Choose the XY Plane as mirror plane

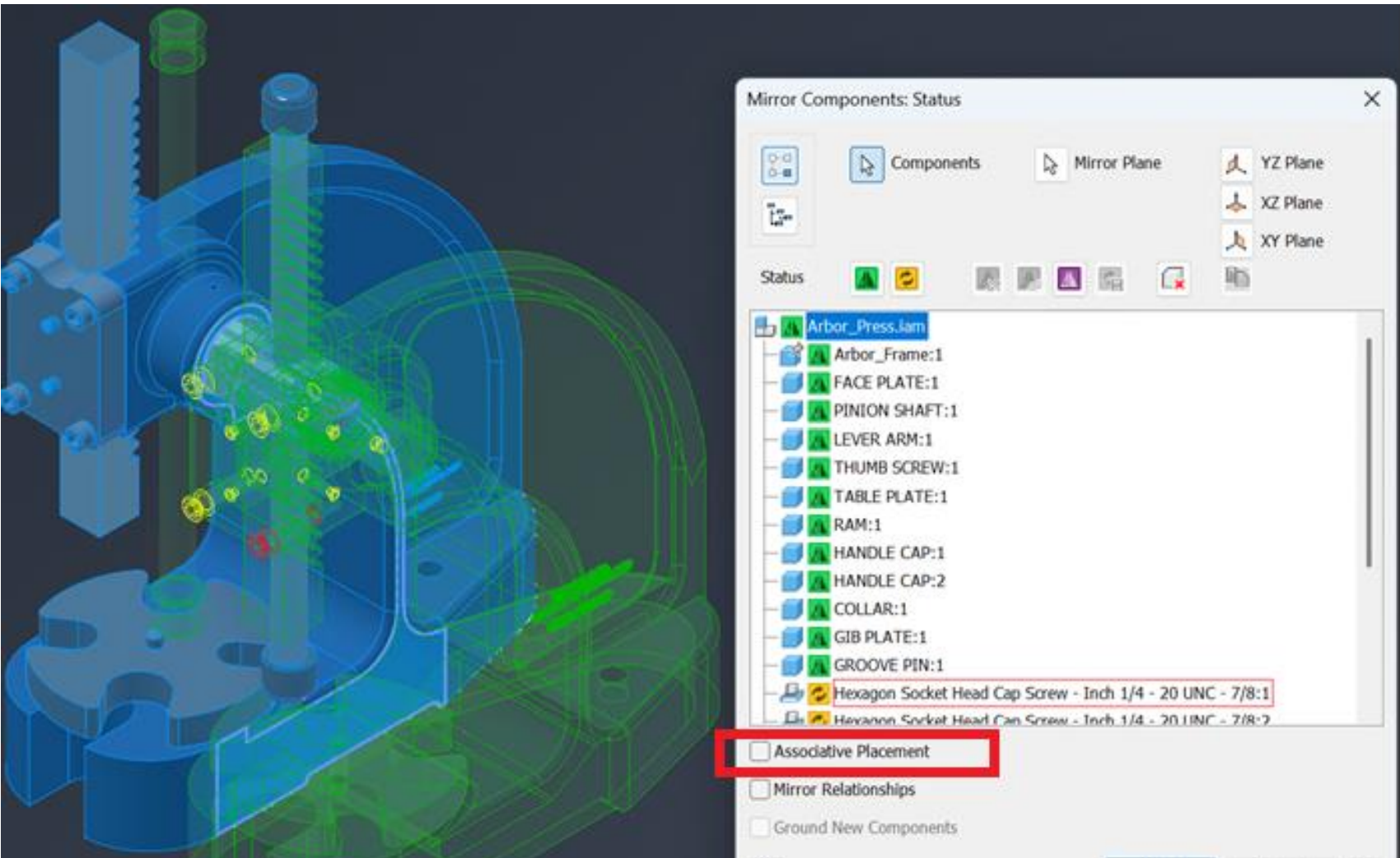tap(1235, 240)
